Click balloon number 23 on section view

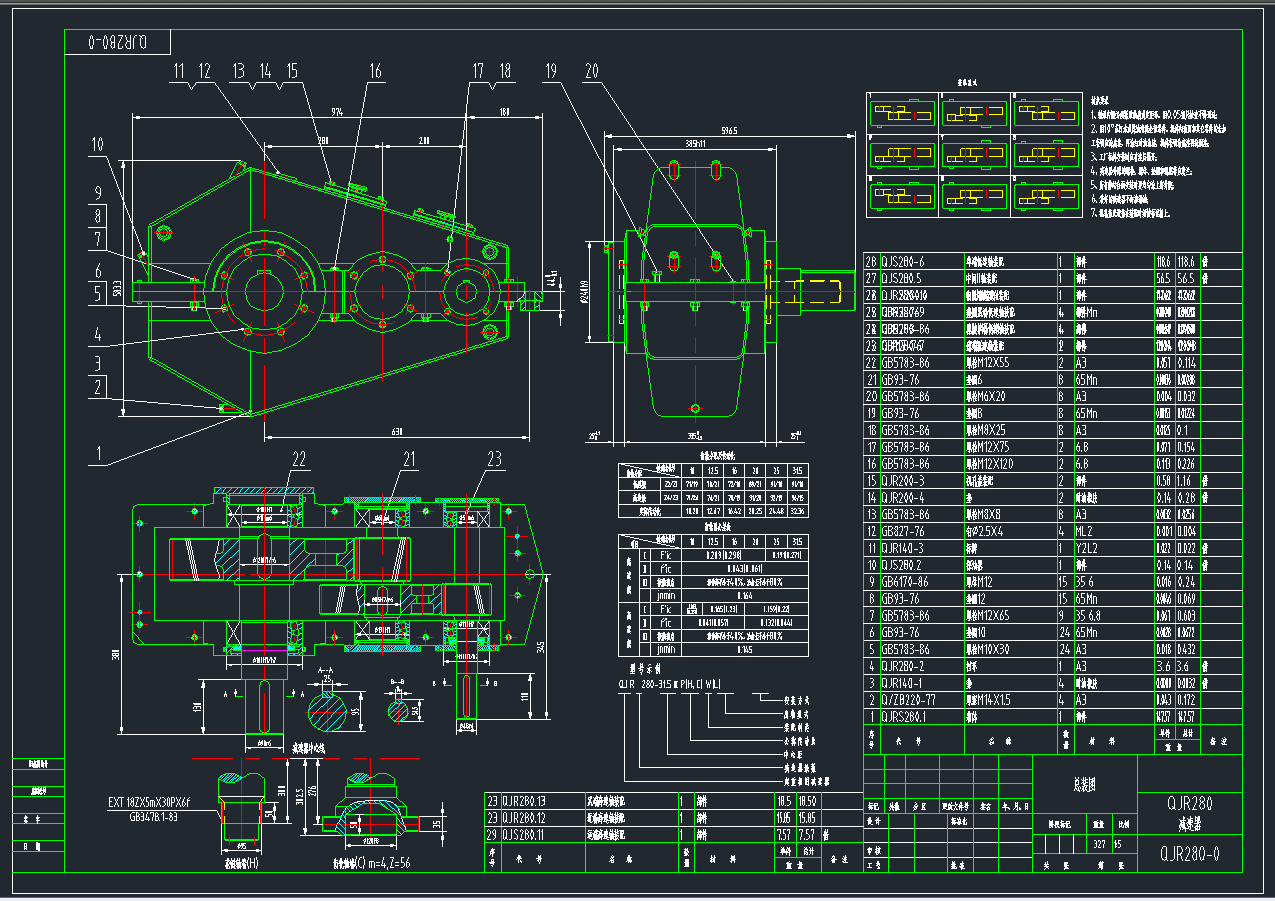pos(494,459)
